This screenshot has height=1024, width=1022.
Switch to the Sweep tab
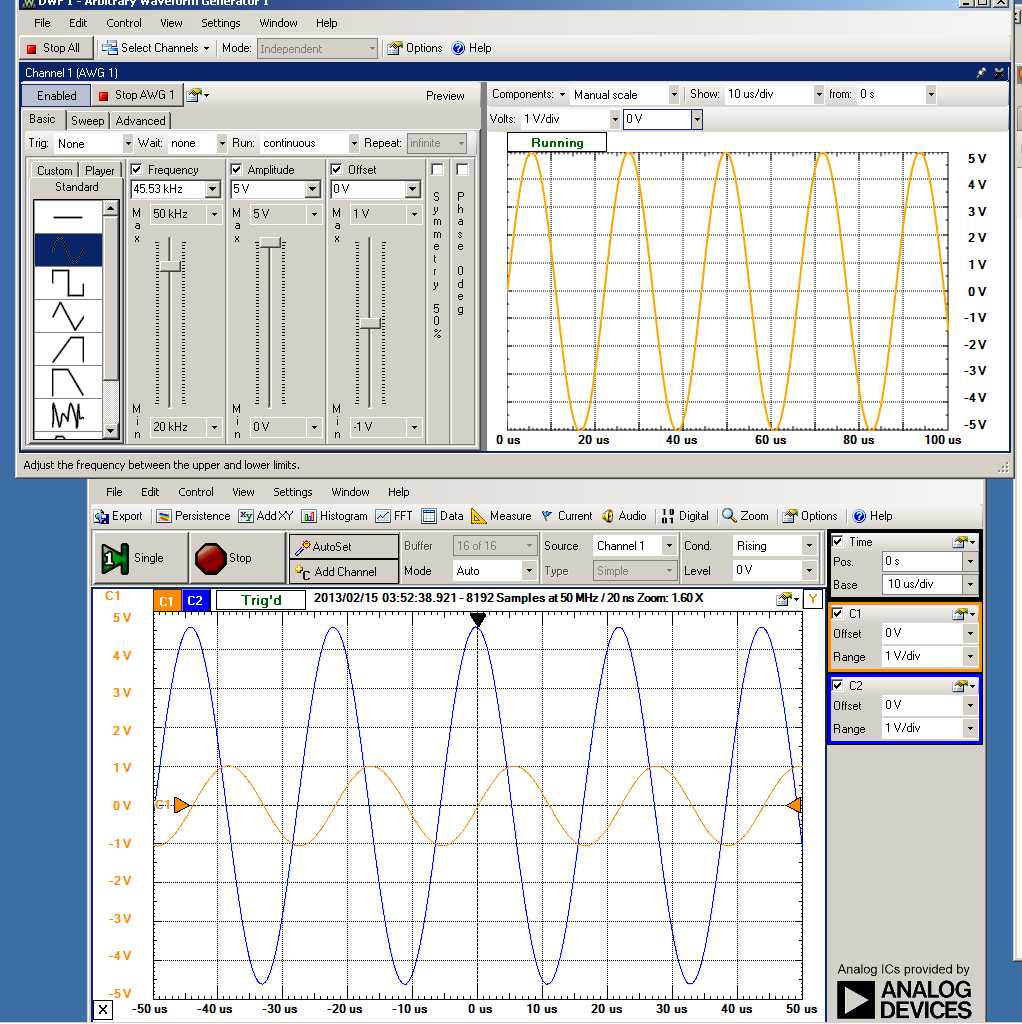[87, 121]
